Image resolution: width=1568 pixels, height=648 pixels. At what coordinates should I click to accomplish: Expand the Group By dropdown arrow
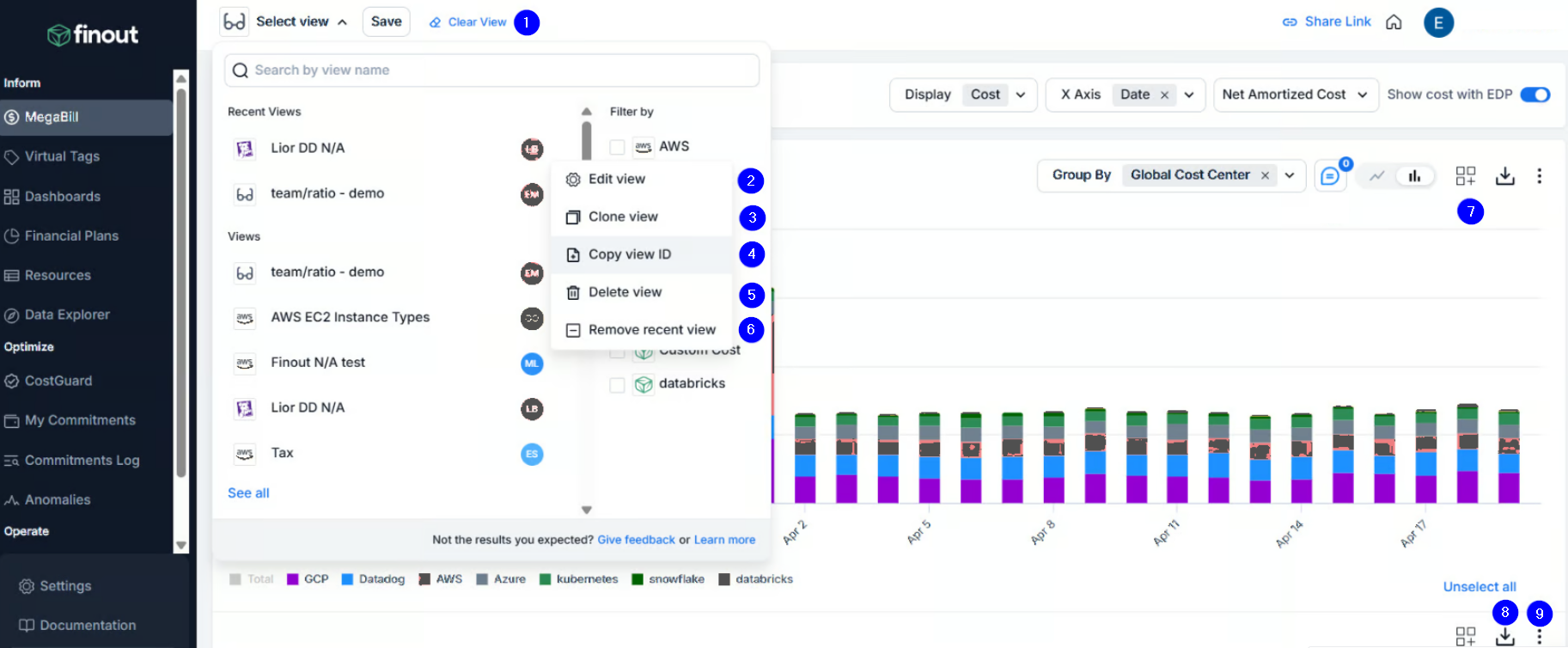tap(1290, 175)
